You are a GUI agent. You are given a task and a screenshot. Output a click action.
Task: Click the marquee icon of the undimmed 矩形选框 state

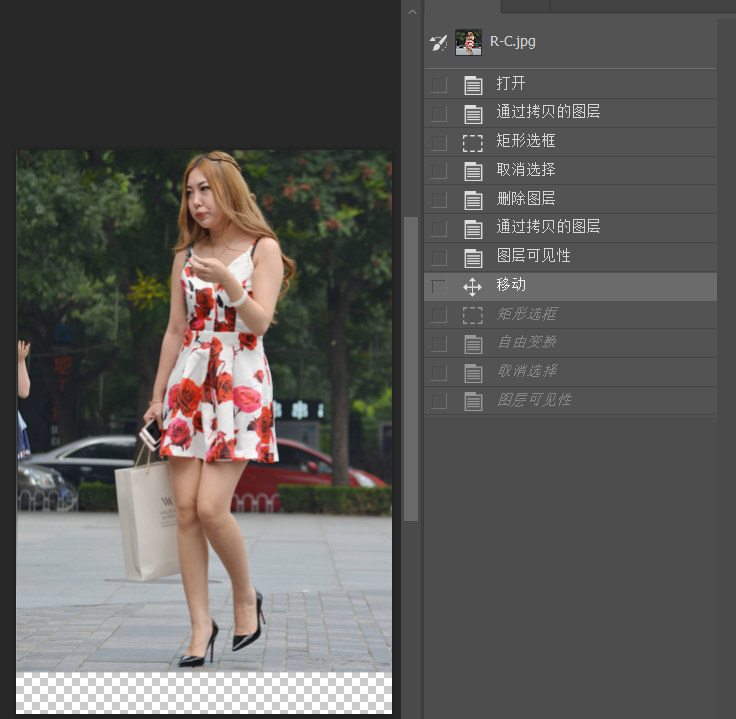click(473, 142)
